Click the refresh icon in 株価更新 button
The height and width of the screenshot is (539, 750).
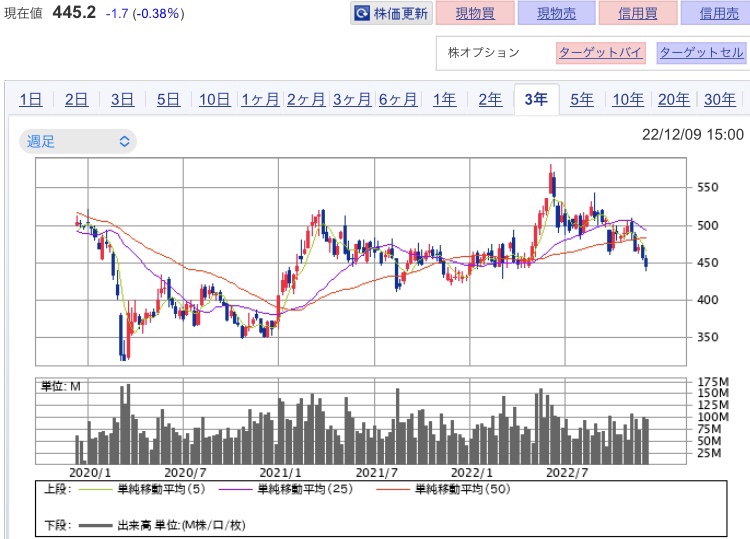362,13
